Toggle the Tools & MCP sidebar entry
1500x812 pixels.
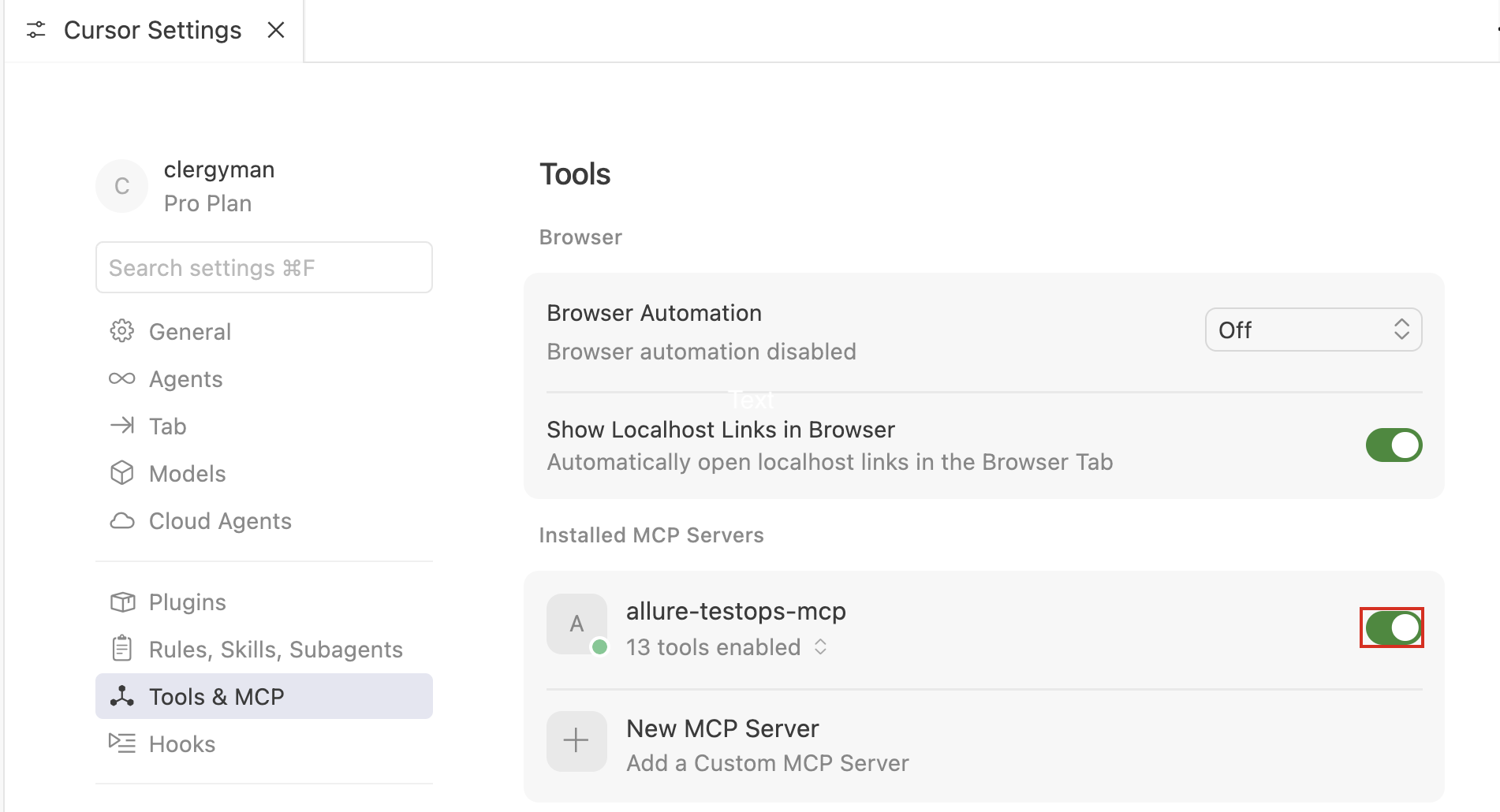[216, 696]
